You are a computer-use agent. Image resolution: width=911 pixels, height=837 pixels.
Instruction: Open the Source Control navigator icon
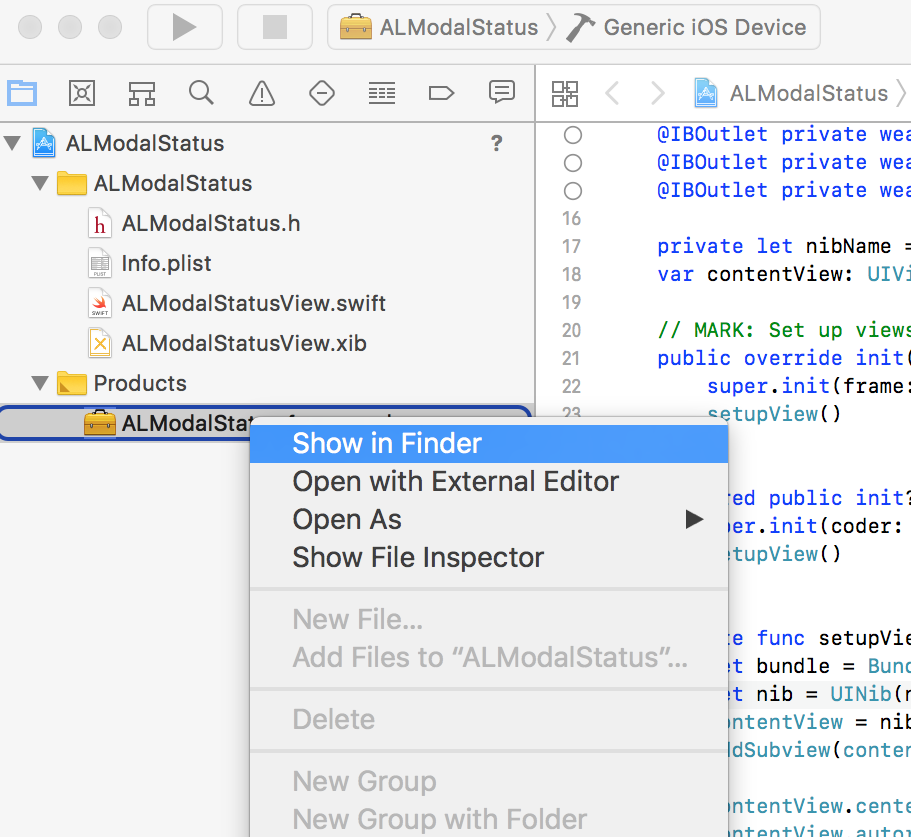[x=82, y=93]
